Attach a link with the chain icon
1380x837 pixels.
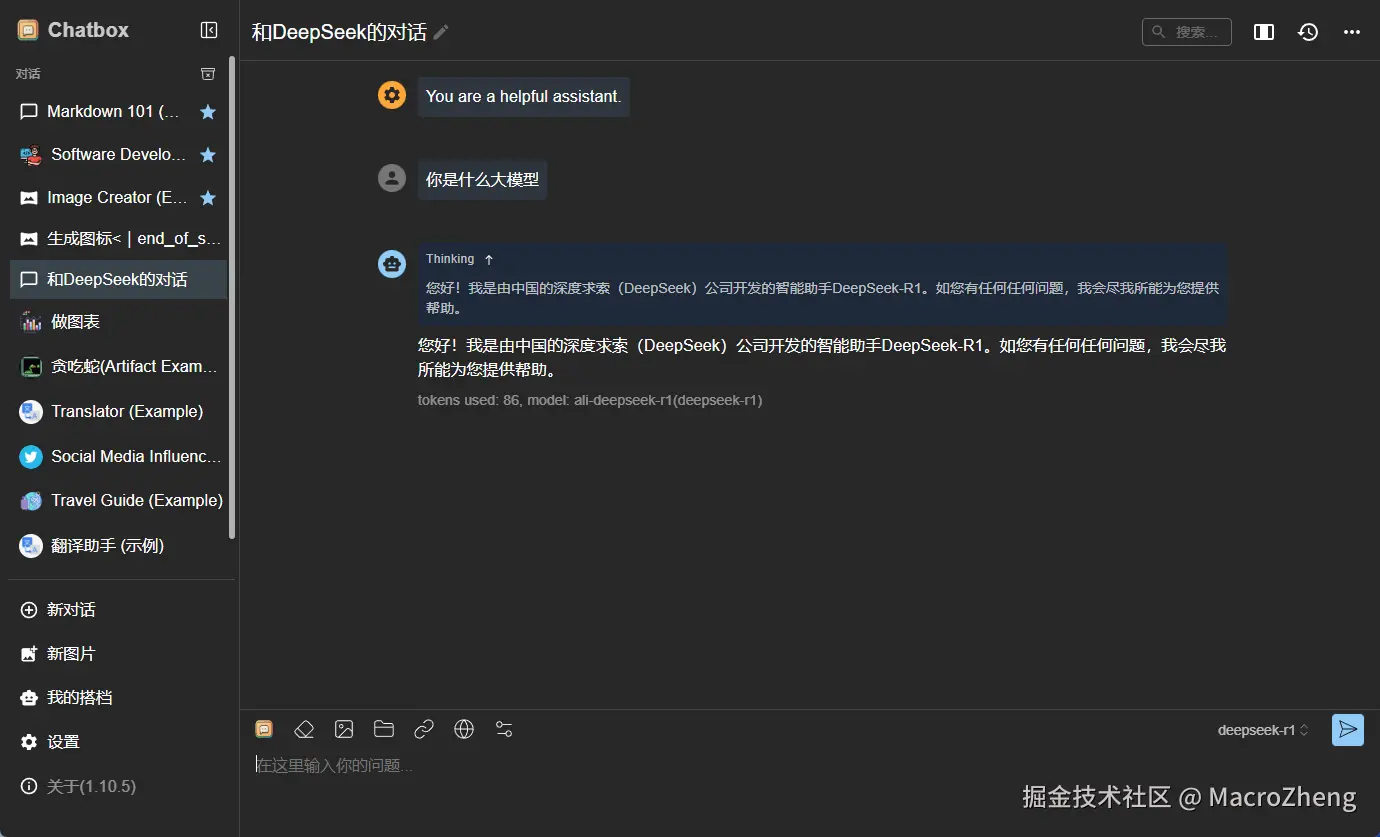[424, 729]
